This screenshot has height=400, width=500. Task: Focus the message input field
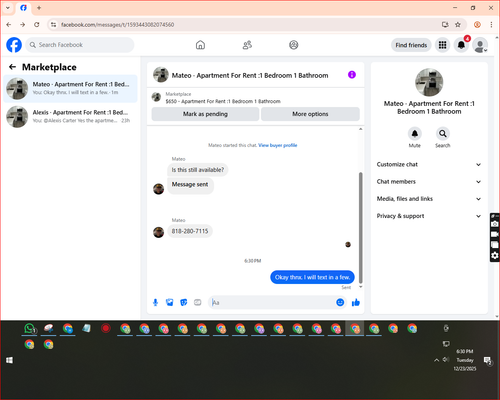coord(272,302)
